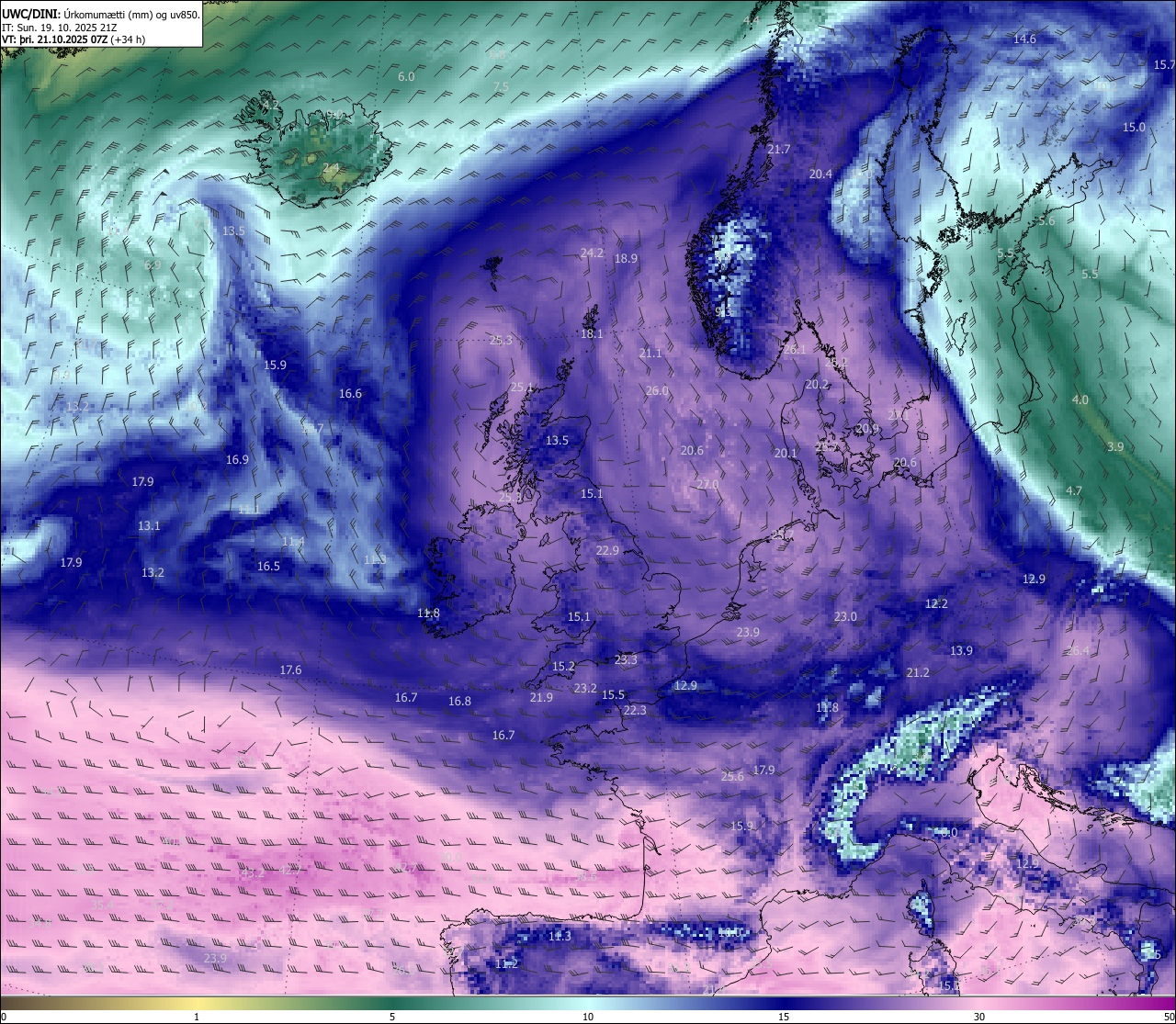
Task: Click the 16.5 Atlantic value
Action: (x=268, y=566)
